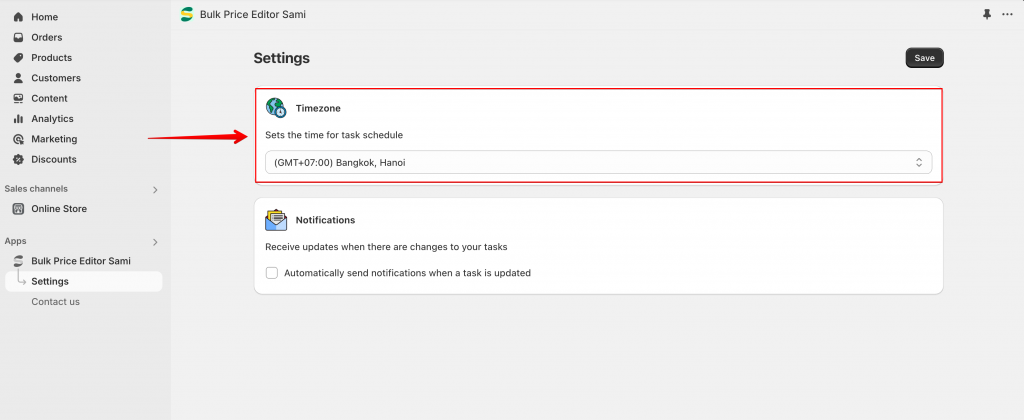Open the timezone dropdown Bangkok, Hanoi
The height and width of the screenshot is (420, 1024).
point(598,163)
